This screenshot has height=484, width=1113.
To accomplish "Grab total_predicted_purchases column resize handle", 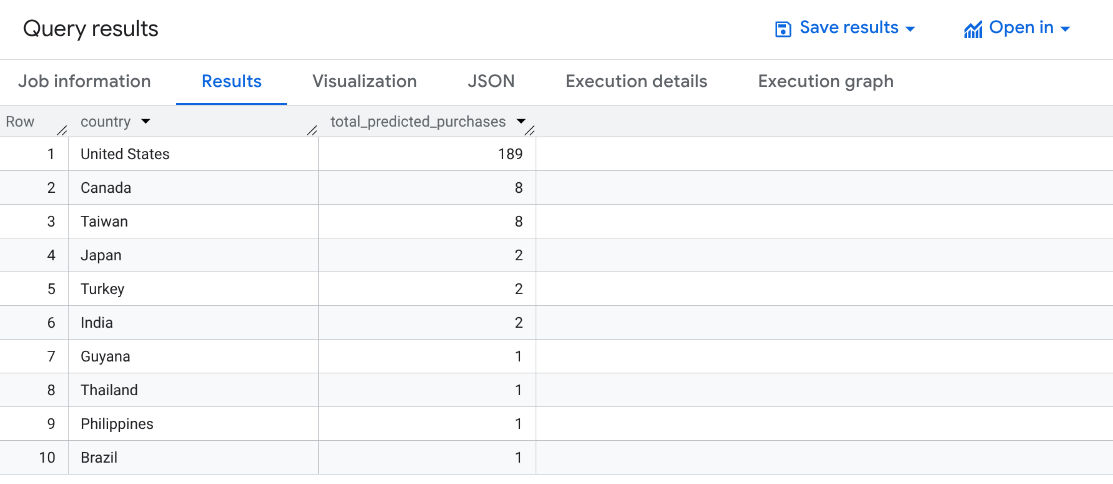I will [530, 129].
